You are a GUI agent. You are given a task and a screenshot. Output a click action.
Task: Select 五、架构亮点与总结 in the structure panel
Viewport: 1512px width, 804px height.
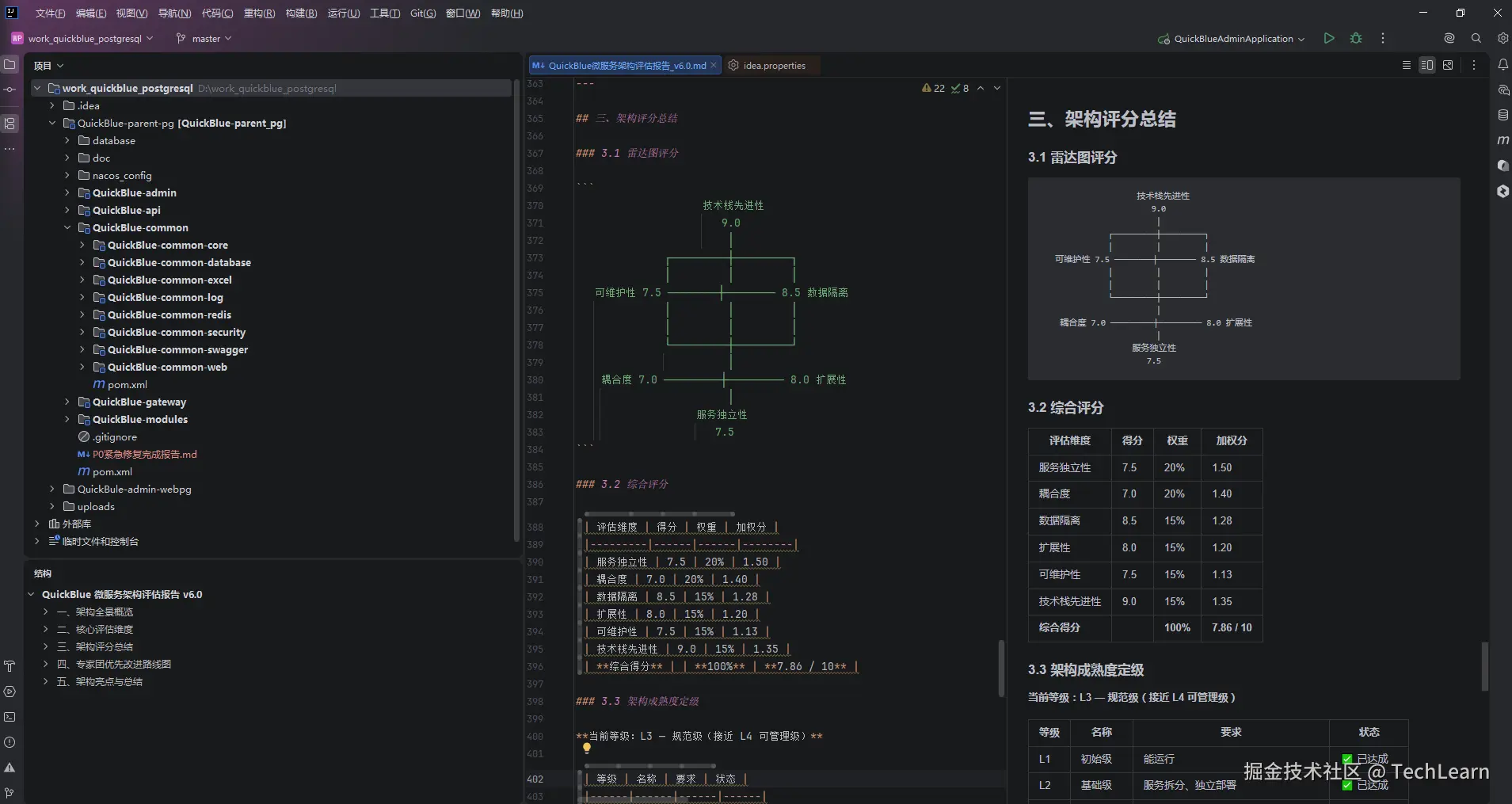click(x=100, y=681)
